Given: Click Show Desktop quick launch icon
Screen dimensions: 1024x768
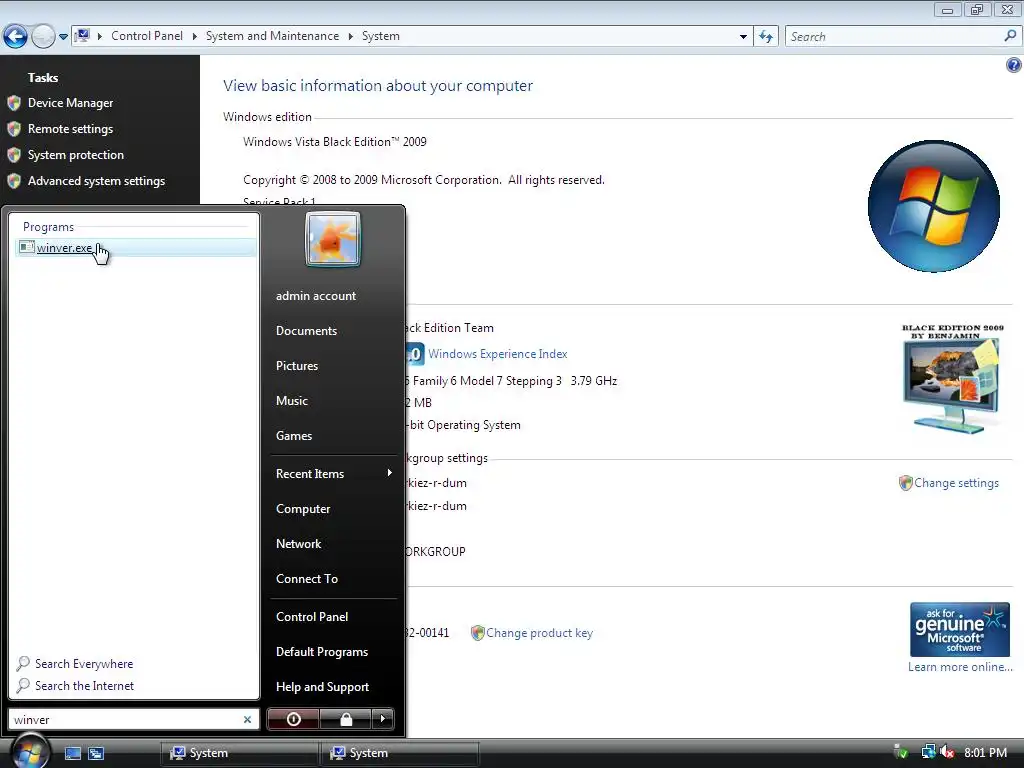Looking at the screenshot, I should point(72,753).
